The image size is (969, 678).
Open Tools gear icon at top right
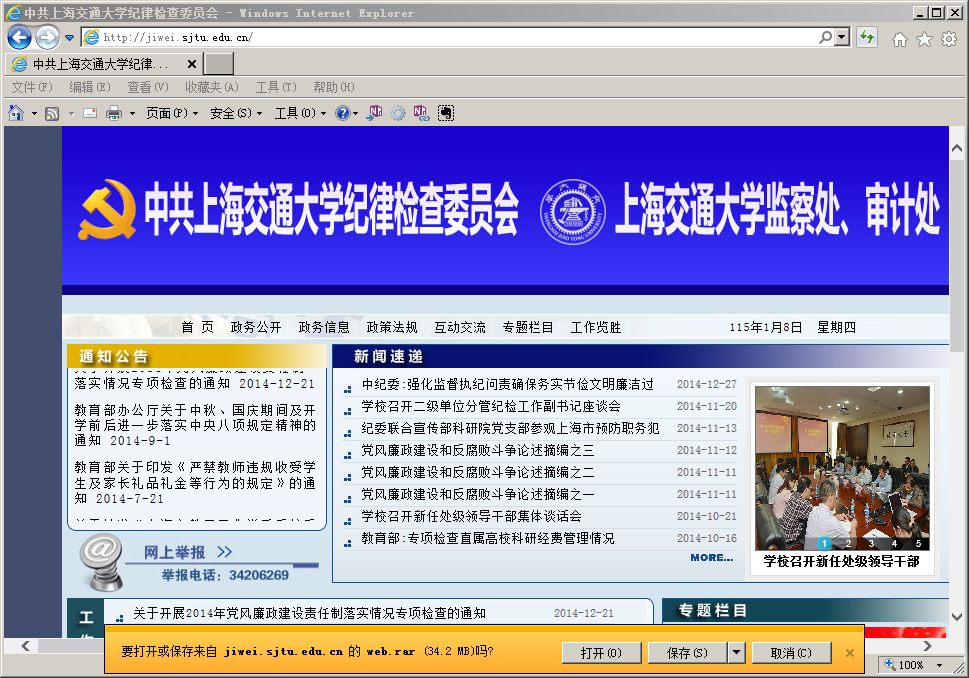pyautogui.click(x=949, y=40)
